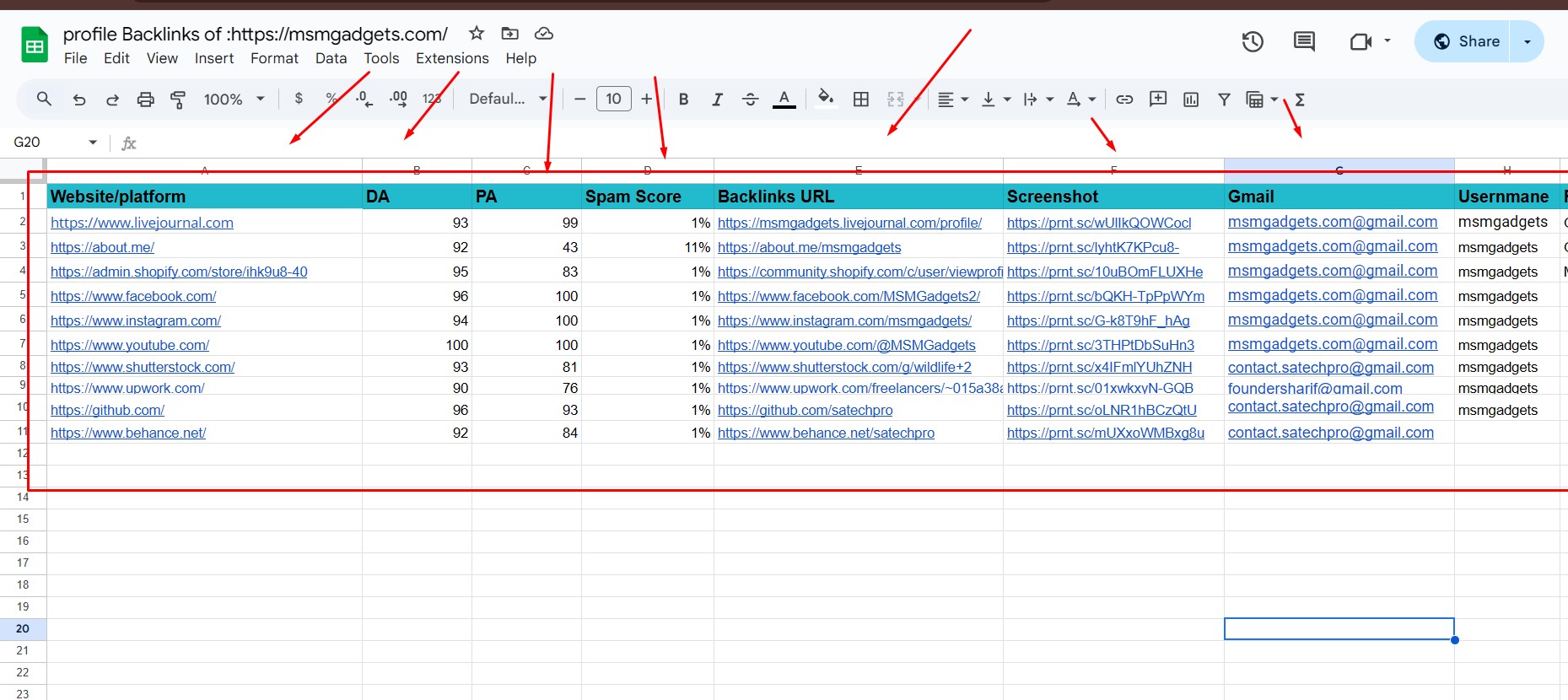The image size is (1568, 700).
Task: Increase font size plus button
Action: (646, 100)
